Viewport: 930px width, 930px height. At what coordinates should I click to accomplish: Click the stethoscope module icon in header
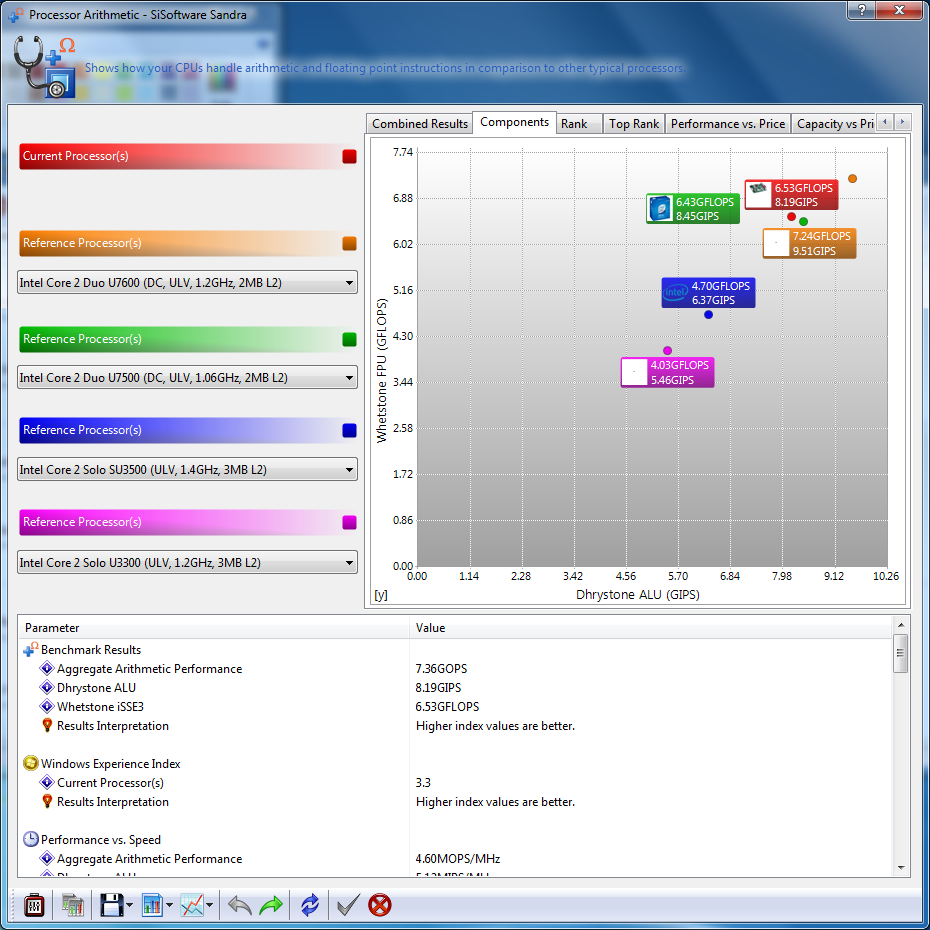pyautogui.click(x=44, y=66)
